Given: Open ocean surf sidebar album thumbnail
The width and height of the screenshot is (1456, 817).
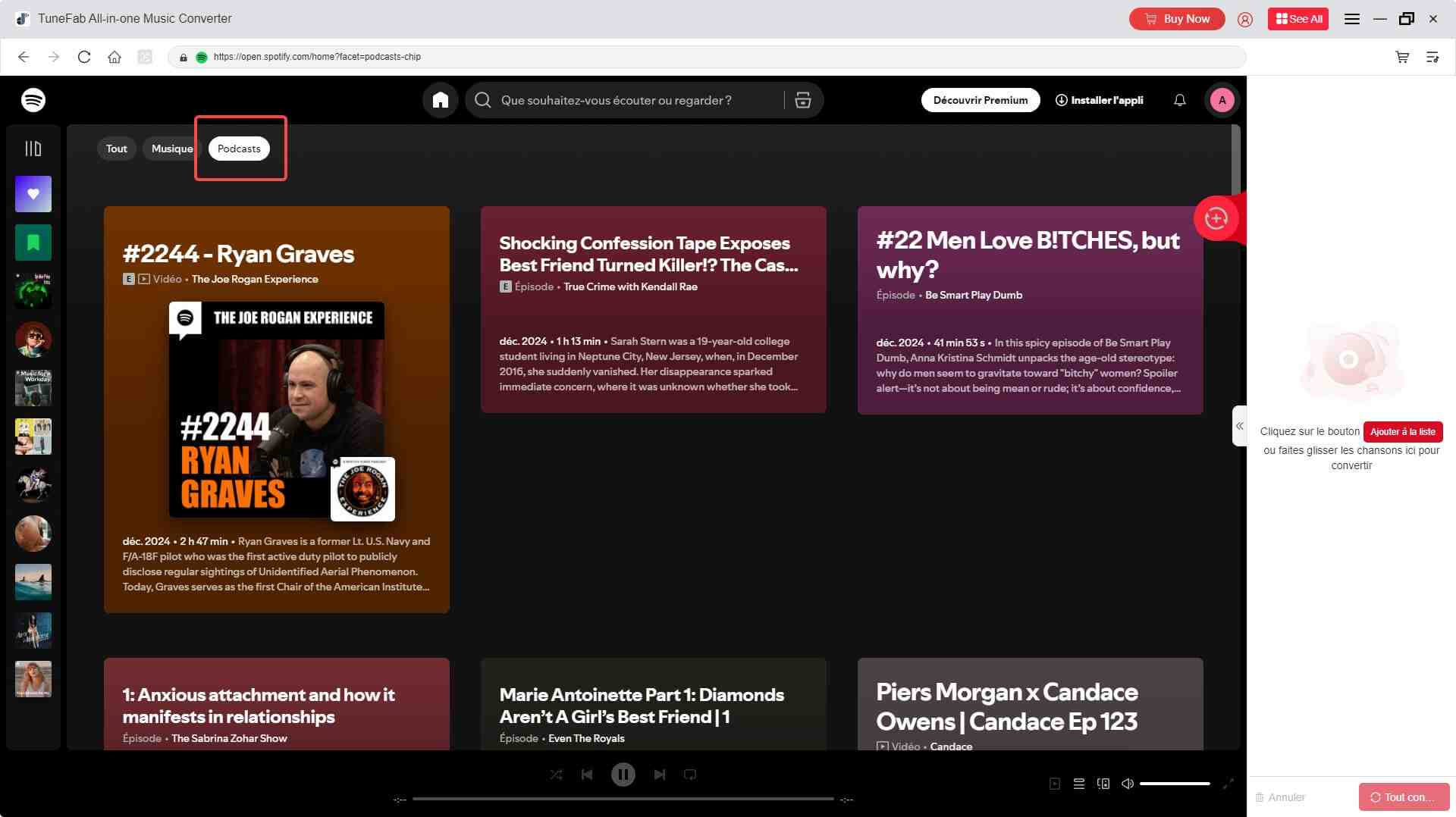Looking at the screenshot, I should [x=33, y=582].
